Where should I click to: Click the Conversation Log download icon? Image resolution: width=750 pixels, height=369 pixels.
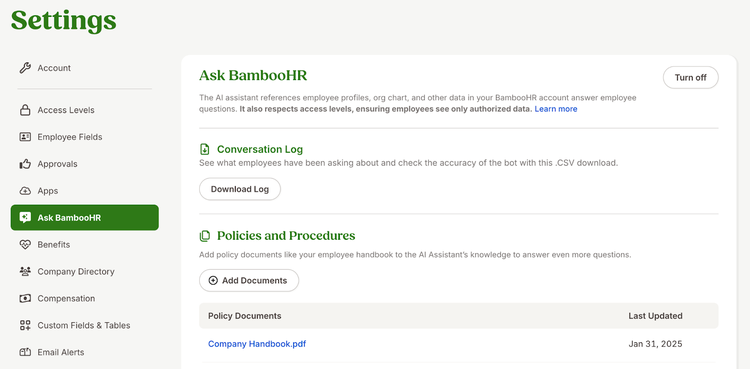click(x=205, y=149)
